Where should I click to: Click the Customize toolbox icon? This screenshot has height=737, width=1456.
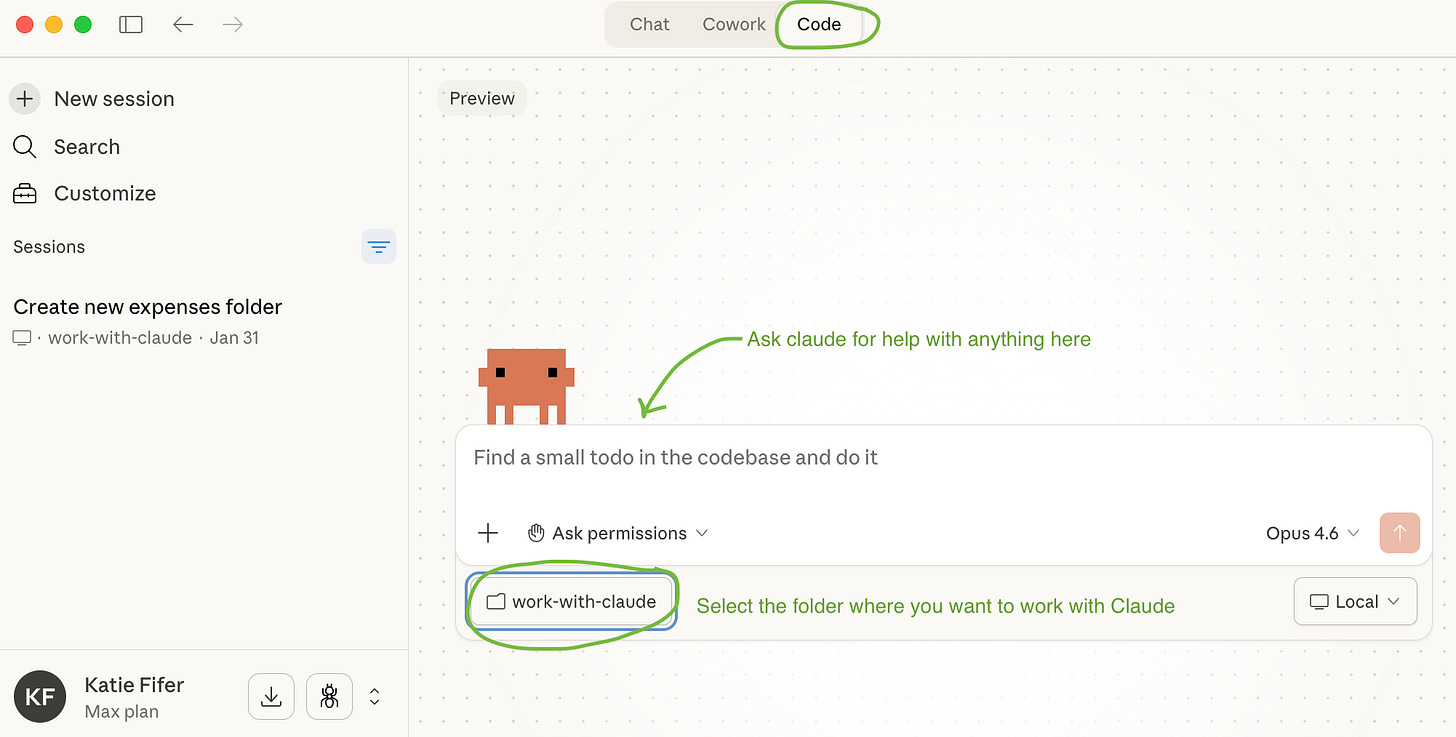24,194
